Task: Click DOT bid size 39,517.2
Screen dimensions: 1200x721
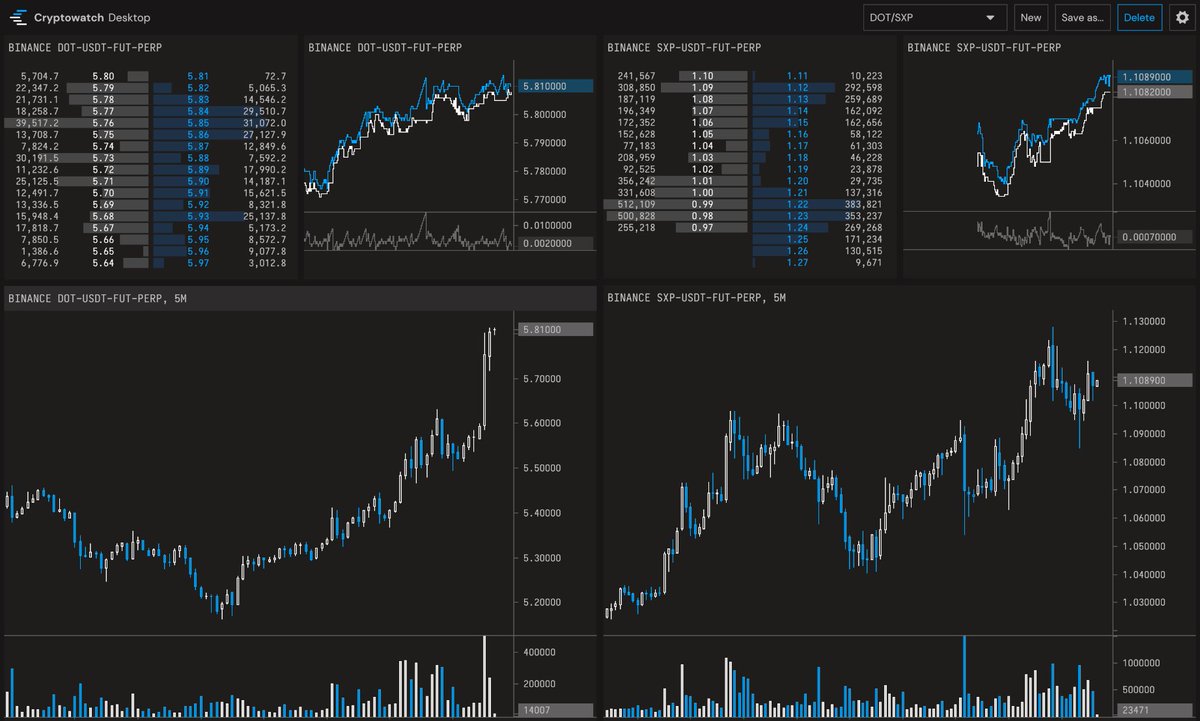Action: coord(36,122)
